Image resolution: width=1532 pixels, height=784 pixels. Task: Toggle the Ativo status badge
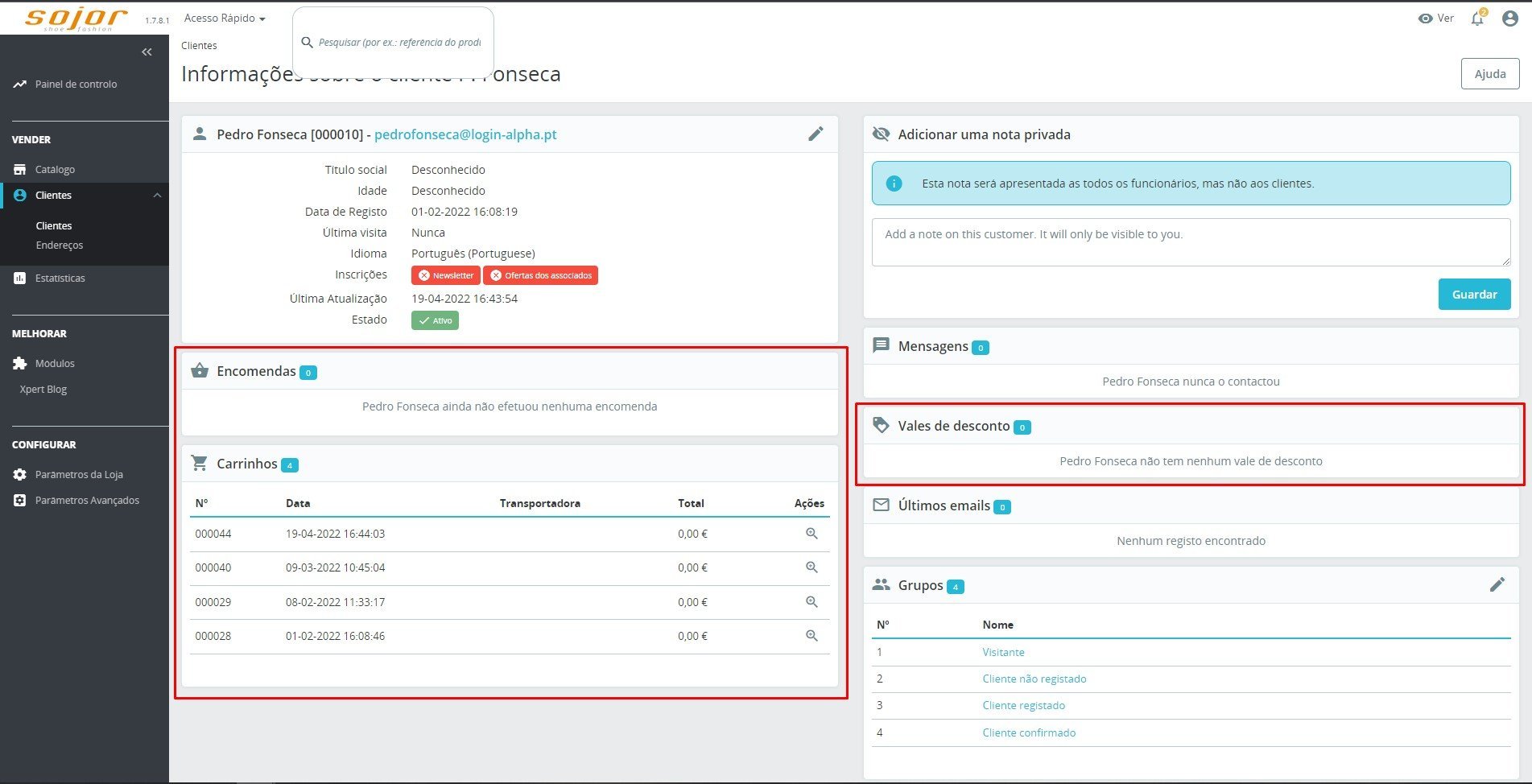pos(435,320)
